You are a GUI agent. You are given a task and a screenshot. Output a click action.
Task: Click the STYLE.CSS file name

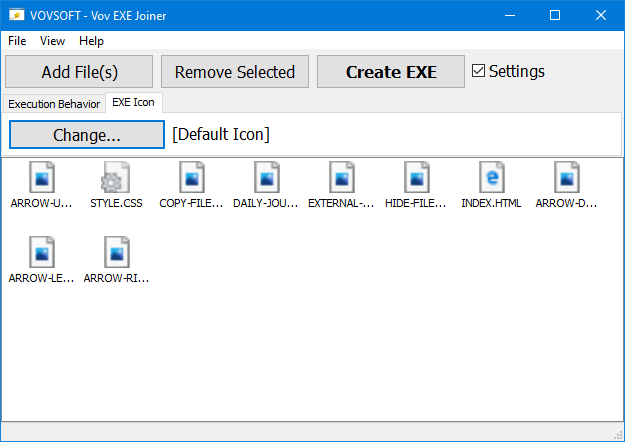pyautogui.click(x=116, y=203)
